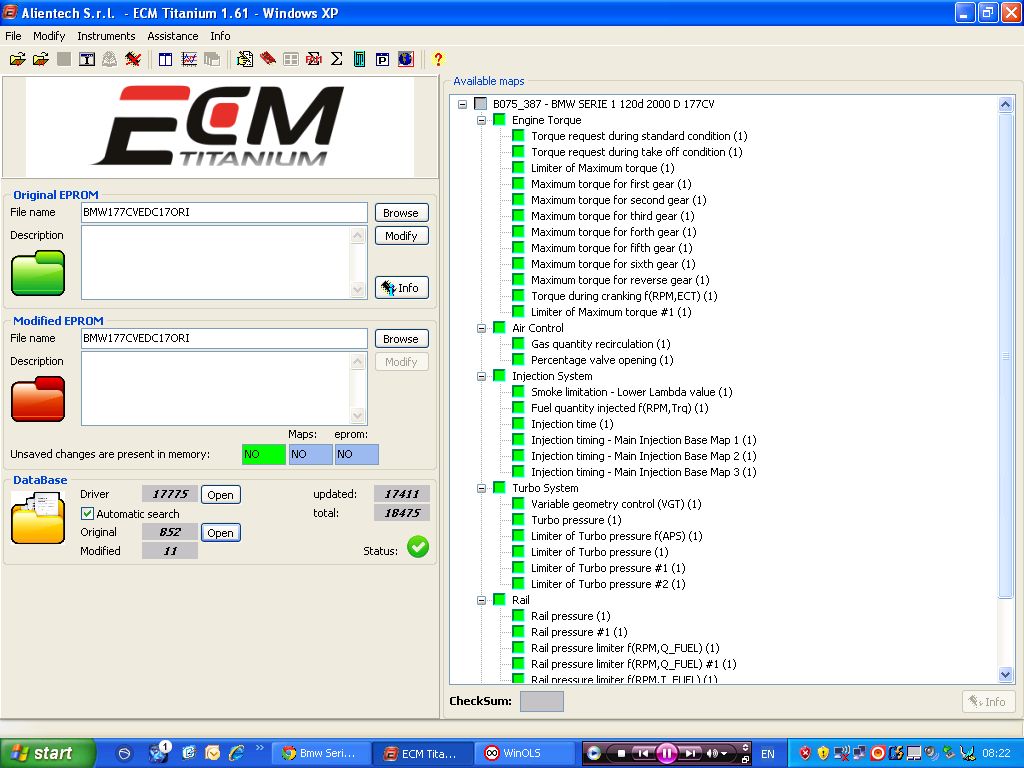Viewport: 1024px width, 768px height.
Task: Open the File menu
Action: [x=13, y=36]
